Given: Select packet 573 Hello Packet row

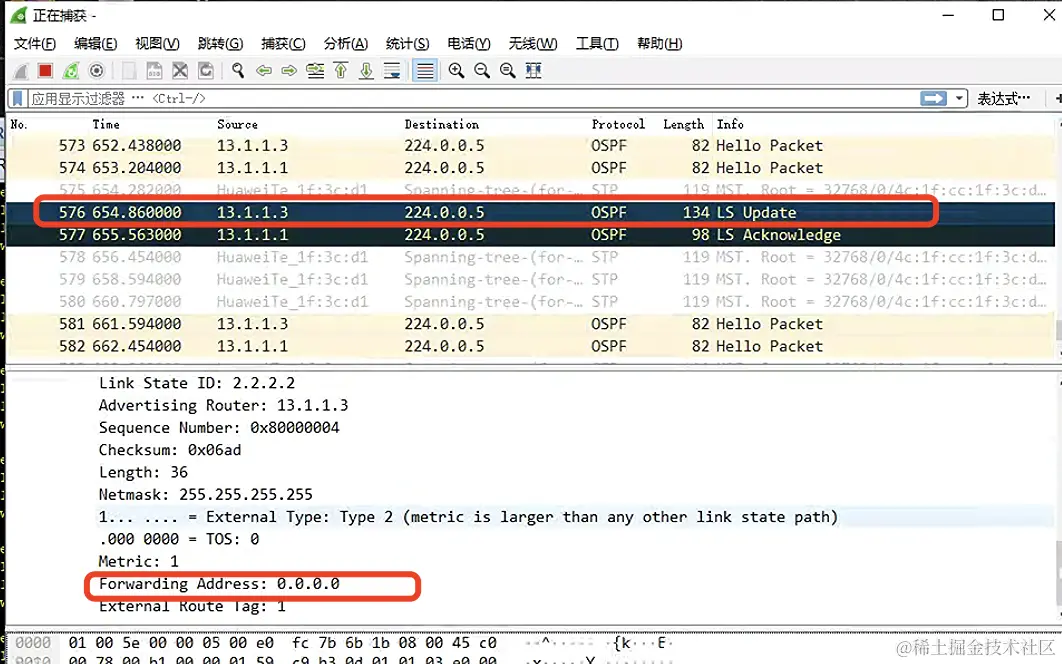Looking at the screenshot, I should pyautogui.click(x=530, y=146).
